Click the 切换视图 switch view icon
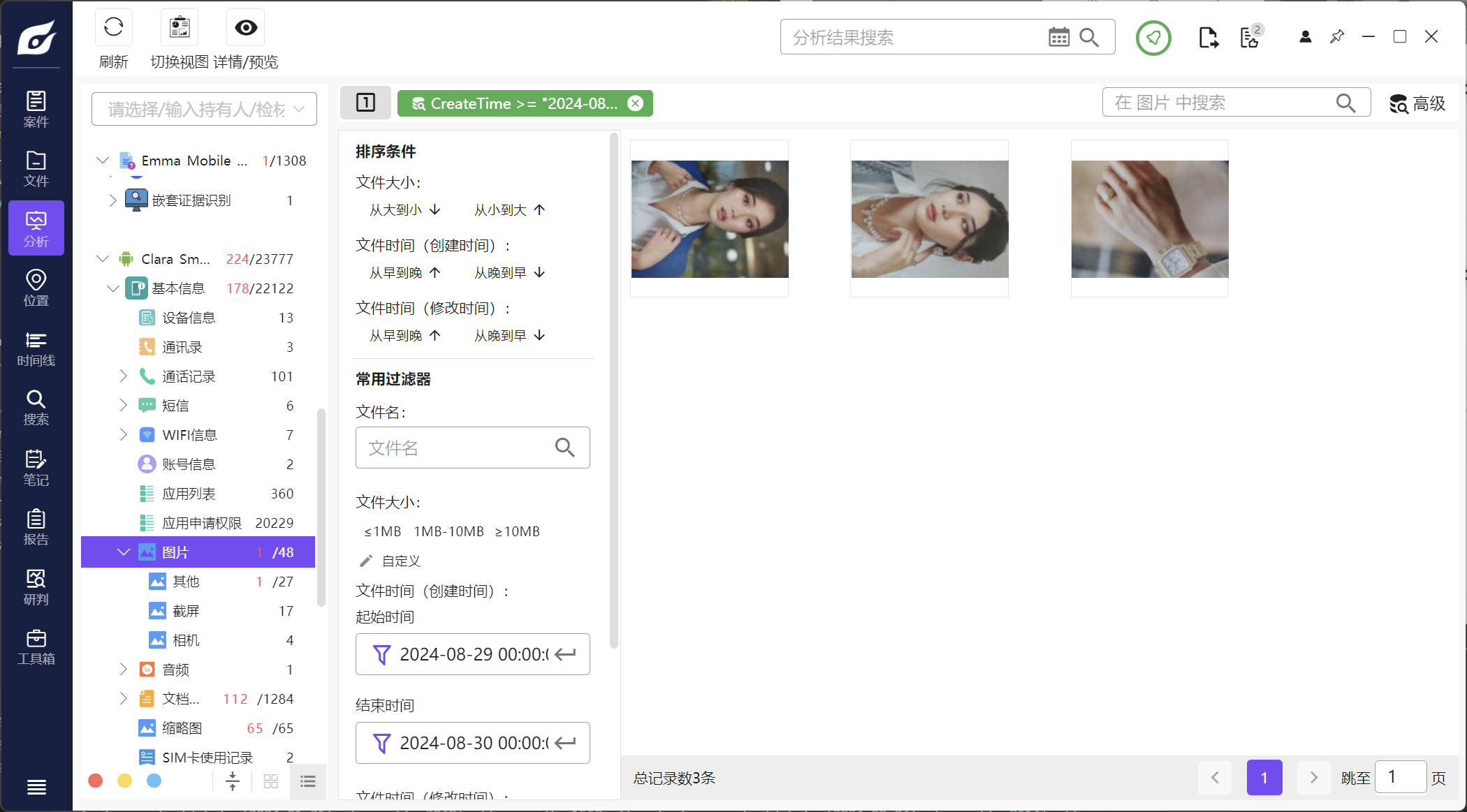This screenshot has height=812, width=1467. coord(180,29)
